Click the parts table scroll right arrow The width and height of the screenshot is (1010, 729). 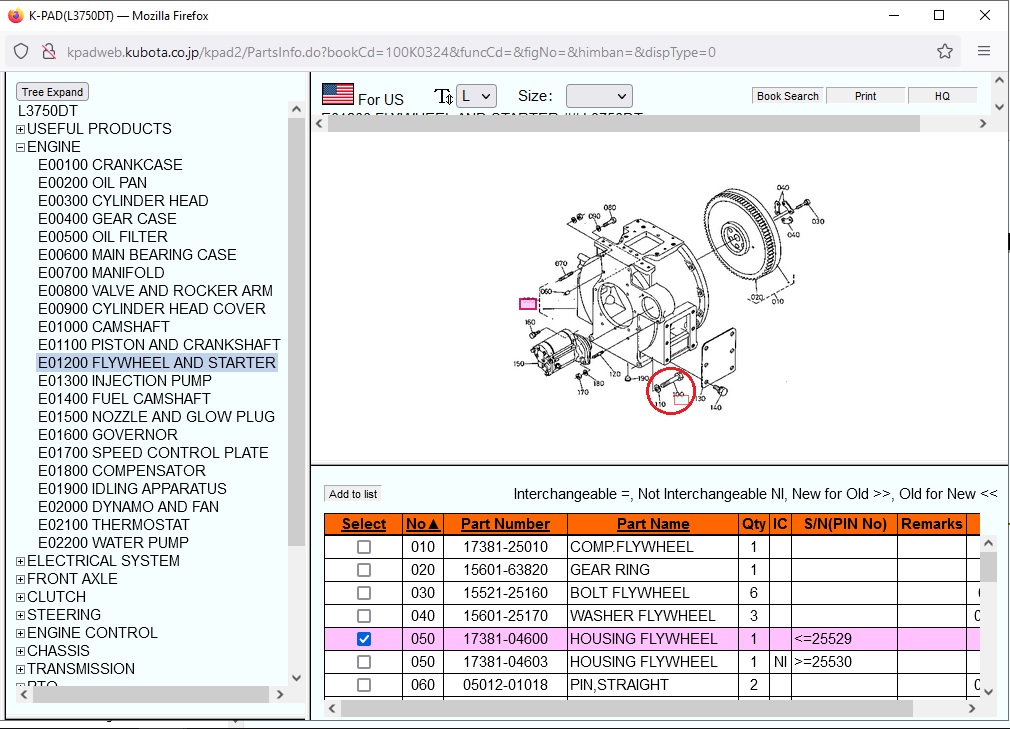coord(972,708)
